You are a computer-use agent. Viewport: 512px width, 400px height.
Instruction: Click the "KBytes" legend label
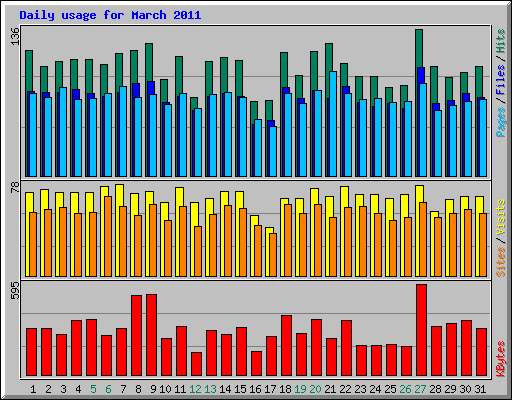pos(501,359)
